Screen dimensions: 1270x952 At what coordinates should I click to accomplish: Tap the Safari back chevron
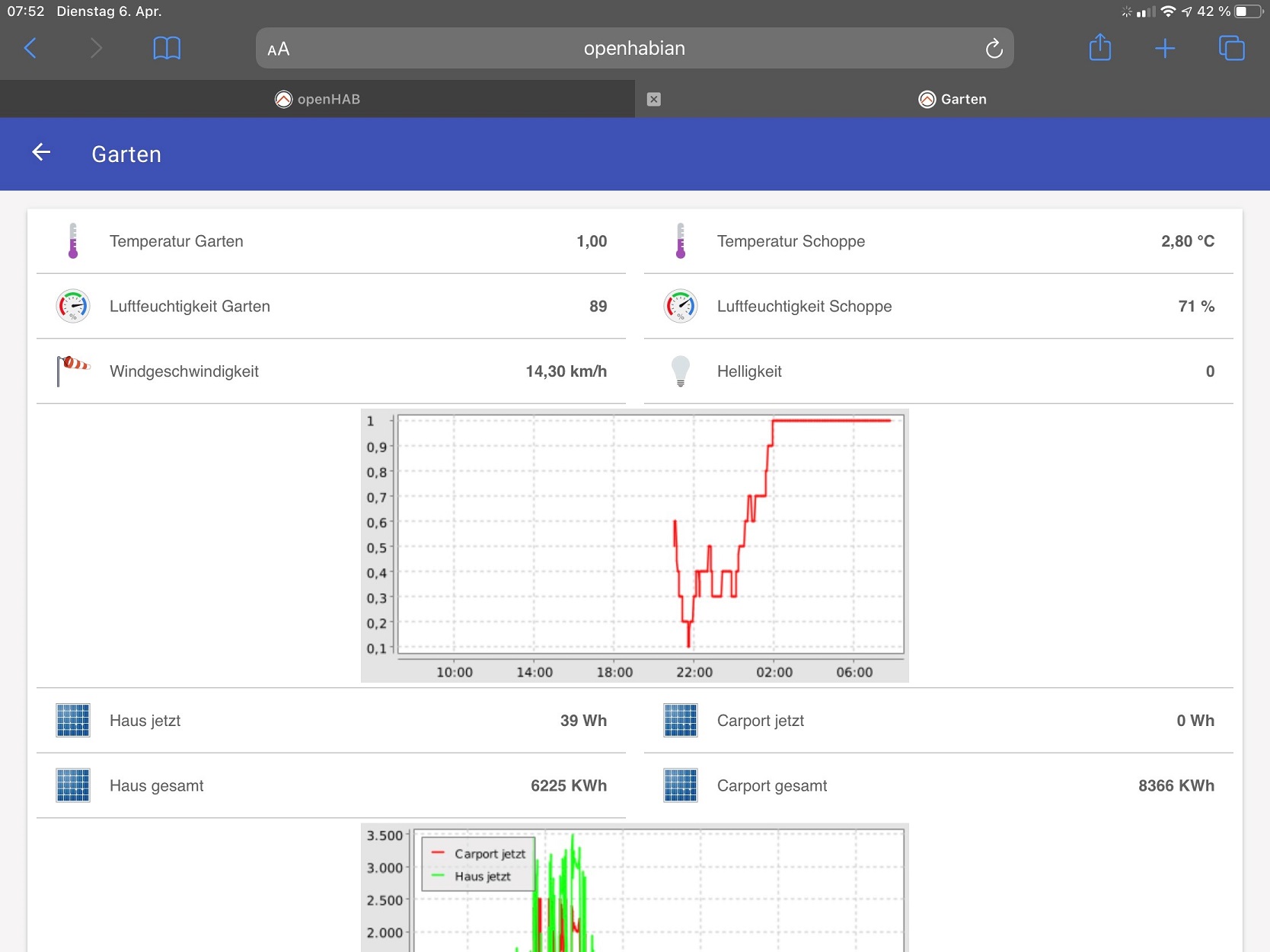coord(30,49)
